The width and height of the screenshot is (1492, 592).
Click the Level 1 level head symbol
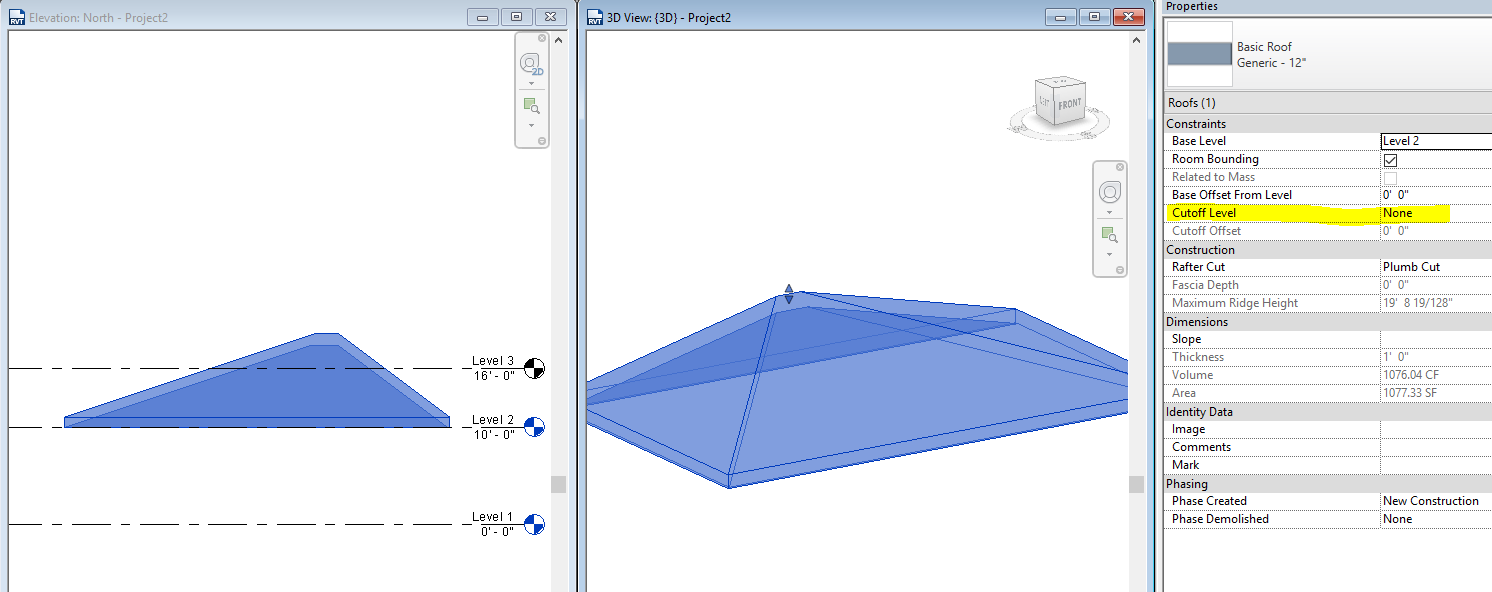coord(533,525)
